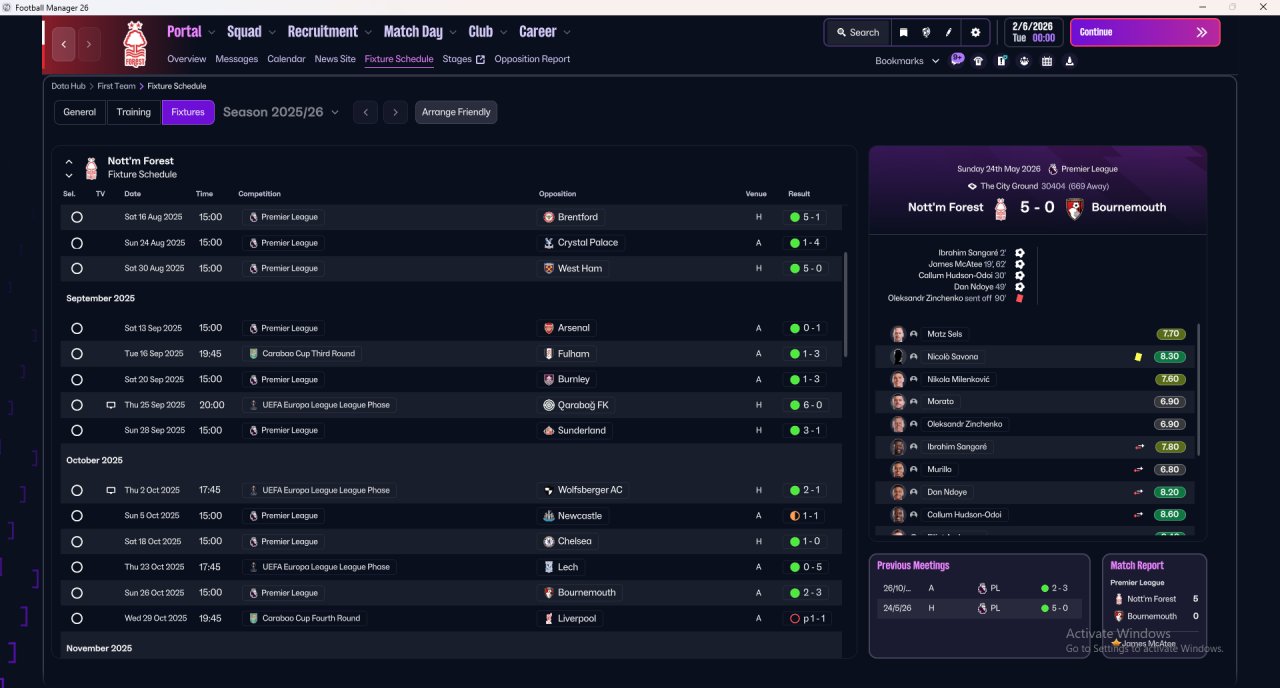Click the external link icon next to Stages
This screenshot has width=1280, height=688.
point(480,59)
